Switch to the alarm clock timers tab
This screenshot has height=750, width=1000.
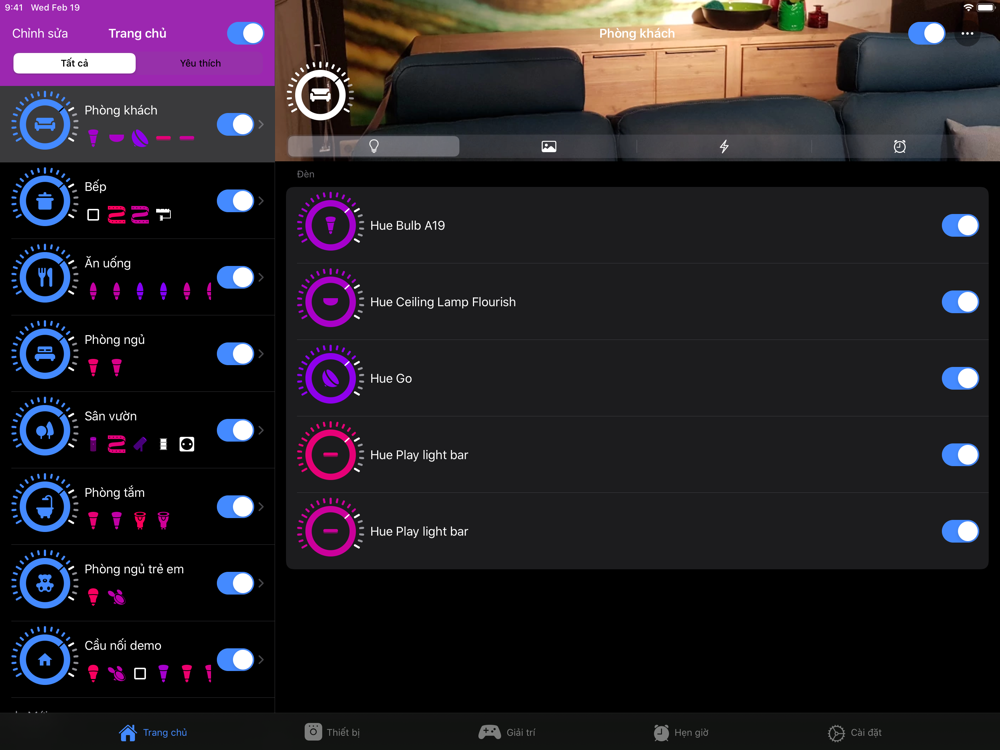point(899,146)
